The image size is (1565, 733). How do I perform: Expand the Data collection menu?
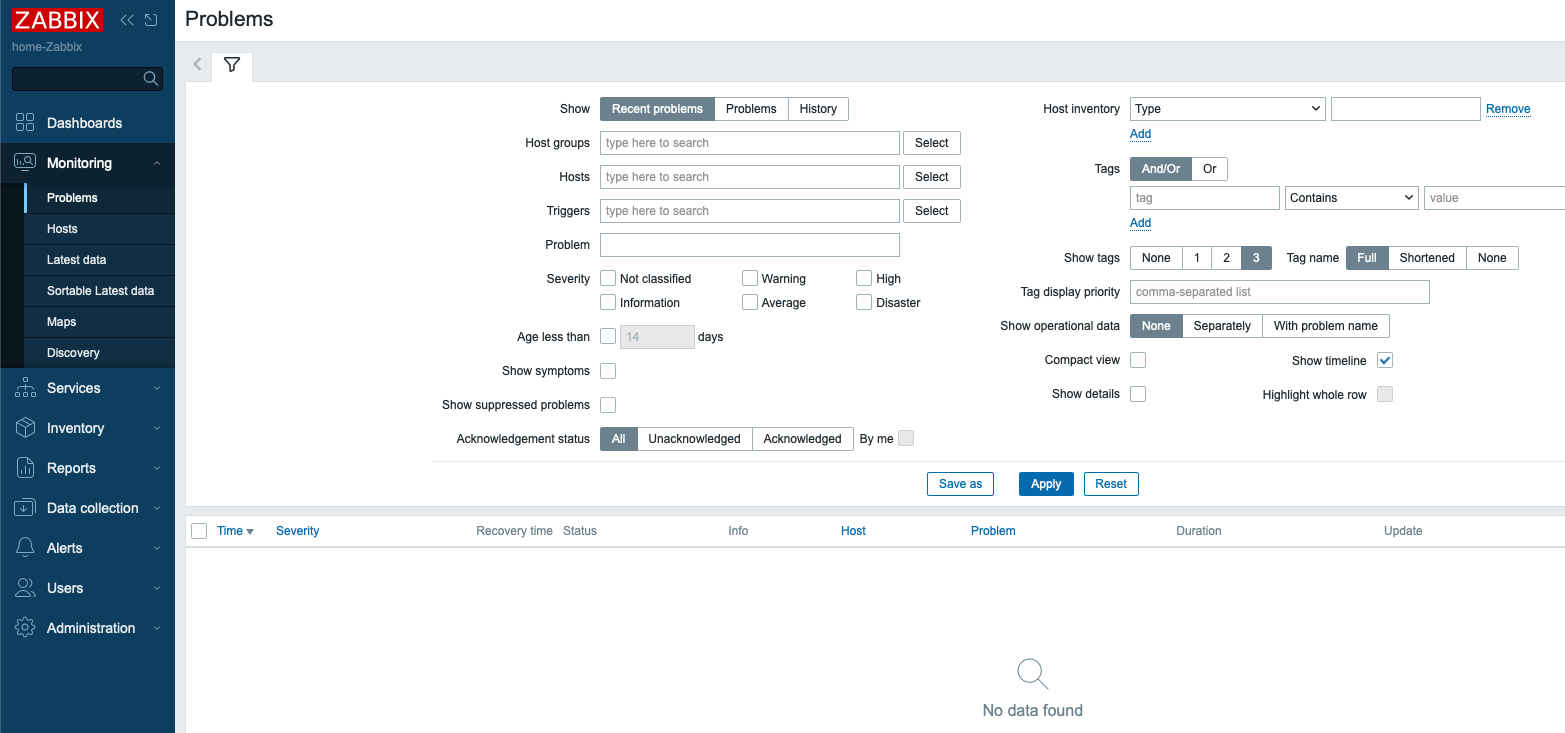(x=92, y=508)
